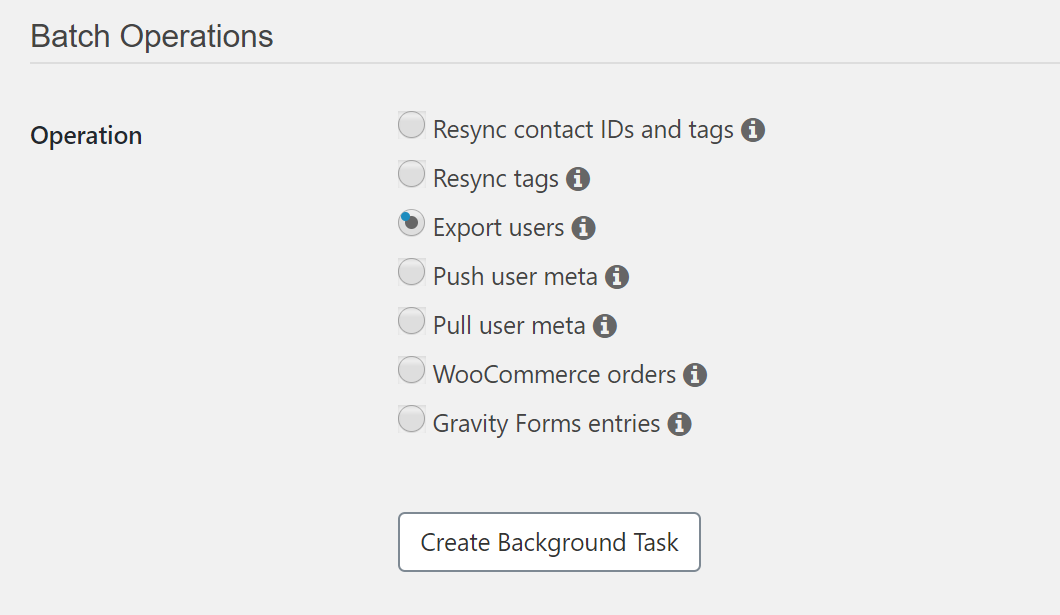Select the Pull user meta radio button
1060x615 pixels.
[411, 321]
